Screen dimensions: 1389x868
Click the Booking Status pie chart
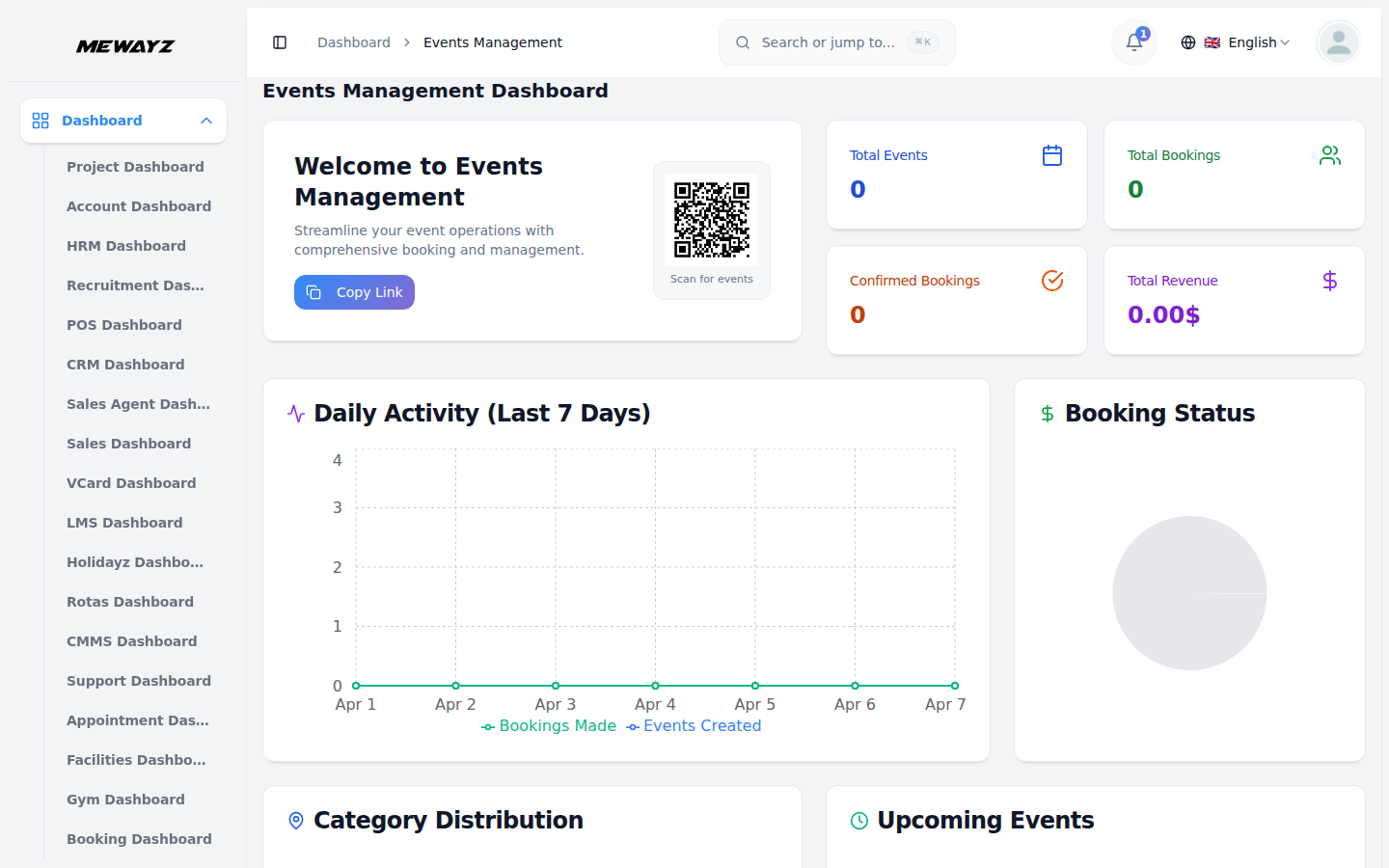[x=1189, y=593]
